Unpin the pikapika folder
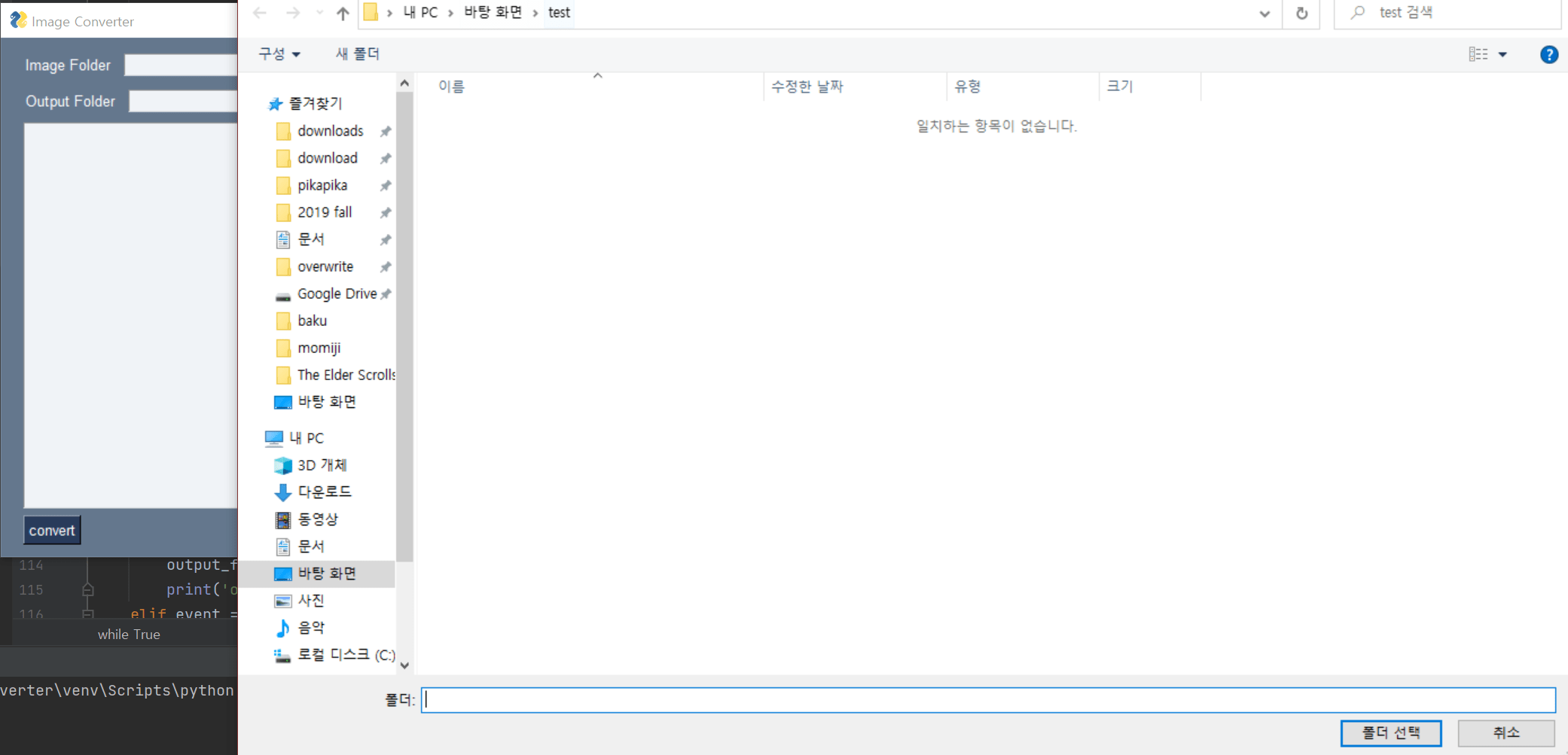This screenshot has height=755, width=1568. (x=385, y=185)
